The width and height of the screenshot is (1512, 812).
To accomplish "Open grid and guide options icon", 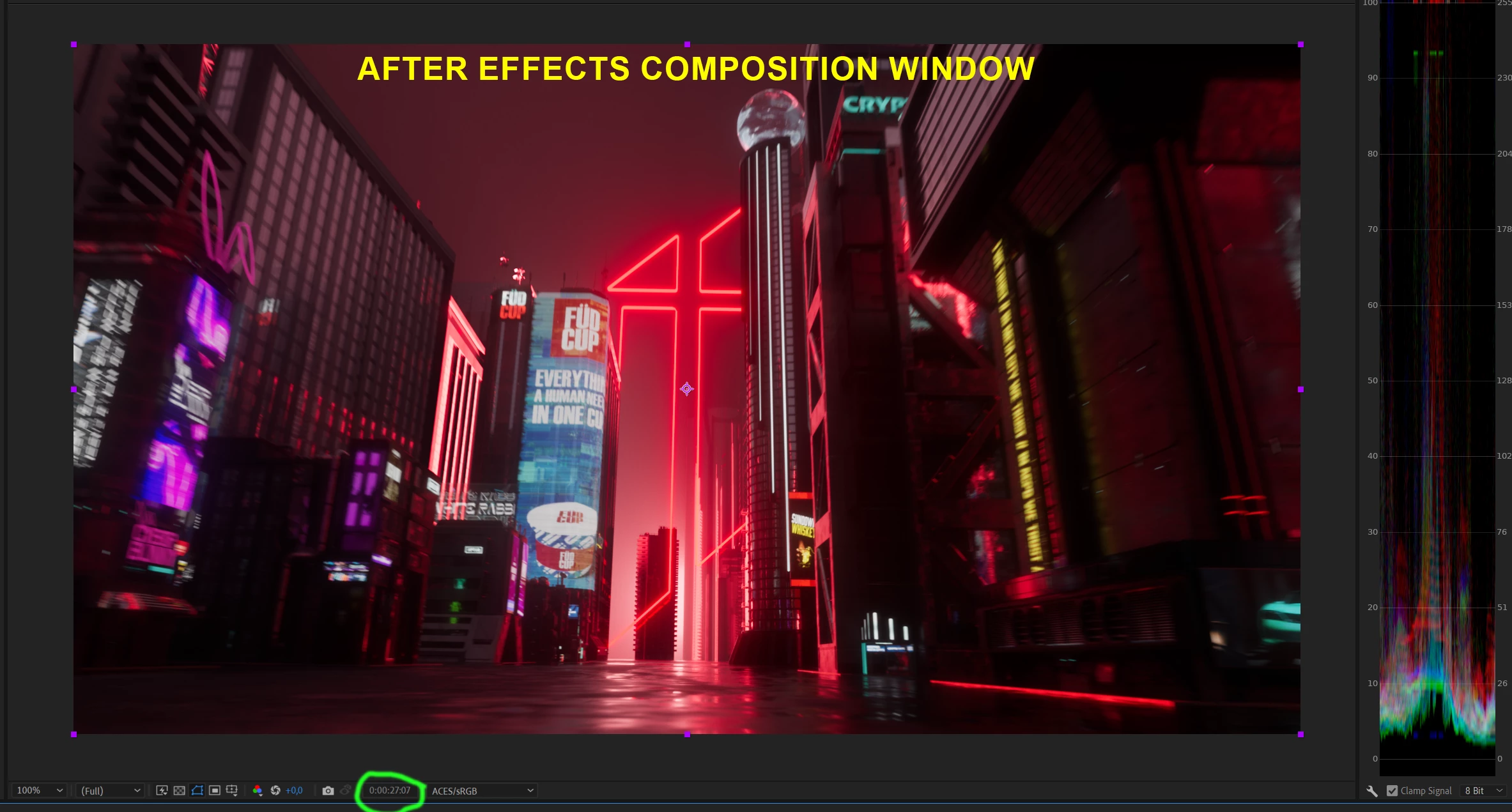I will point(232,790).
